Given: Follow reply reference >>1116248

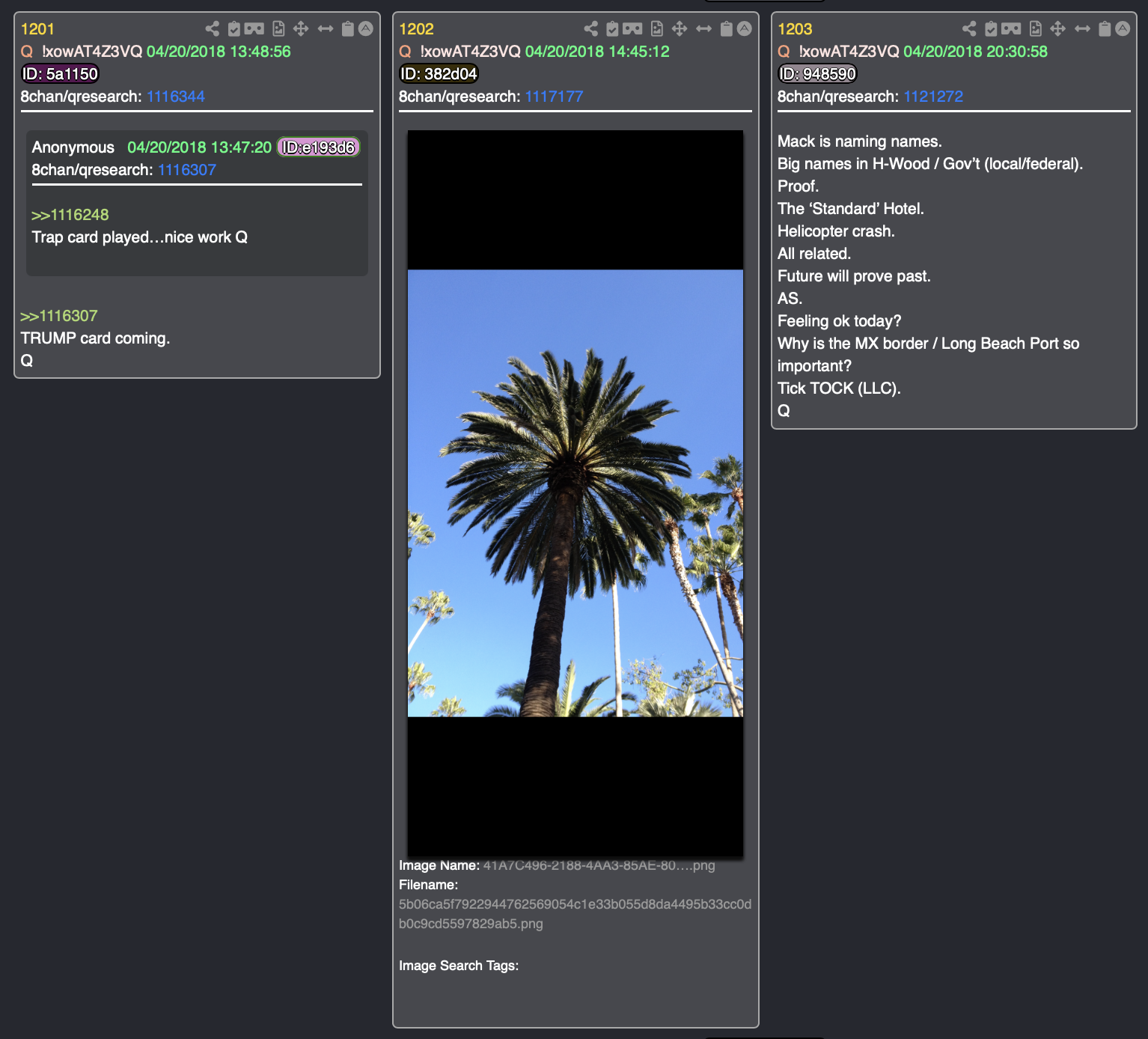Looking at the screenshot, I should point(70,215).
